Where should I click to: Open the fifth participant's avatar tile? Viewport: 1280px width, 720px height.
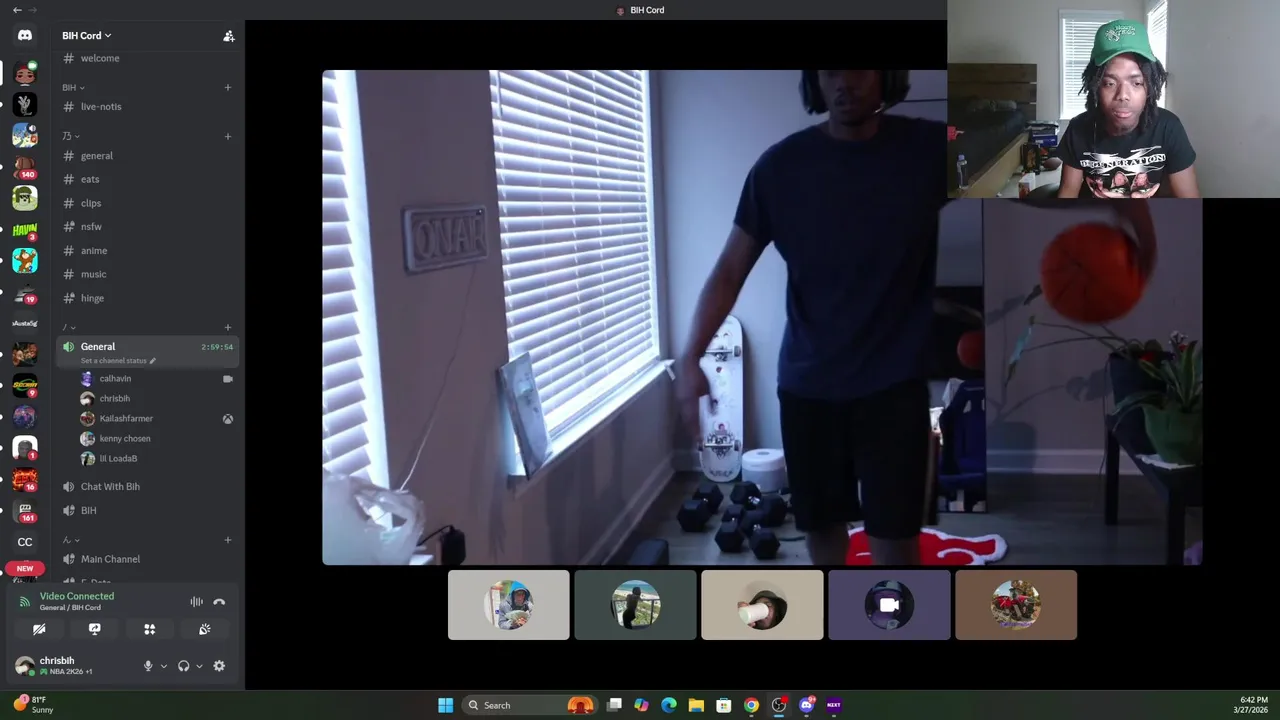click(1016, 605)
